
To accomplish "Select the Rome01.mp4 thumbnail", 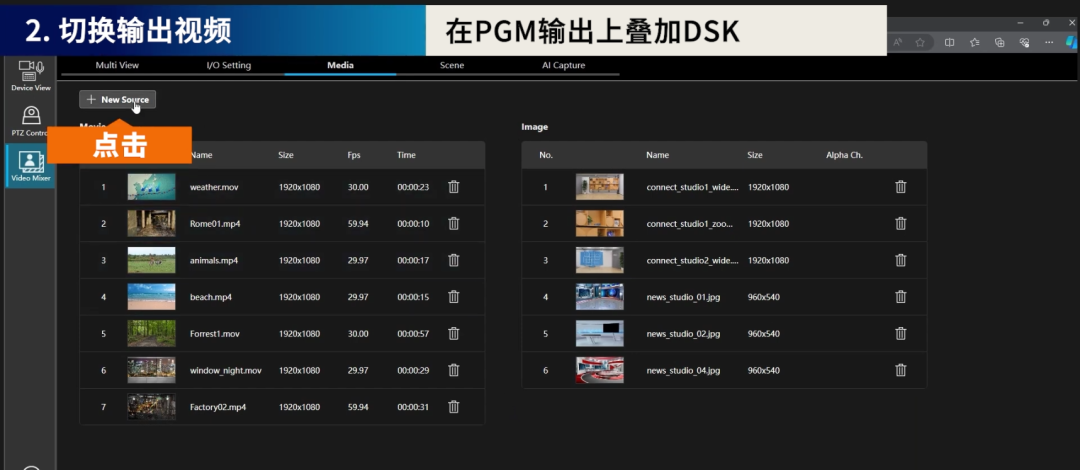I will tap(152, 223).
